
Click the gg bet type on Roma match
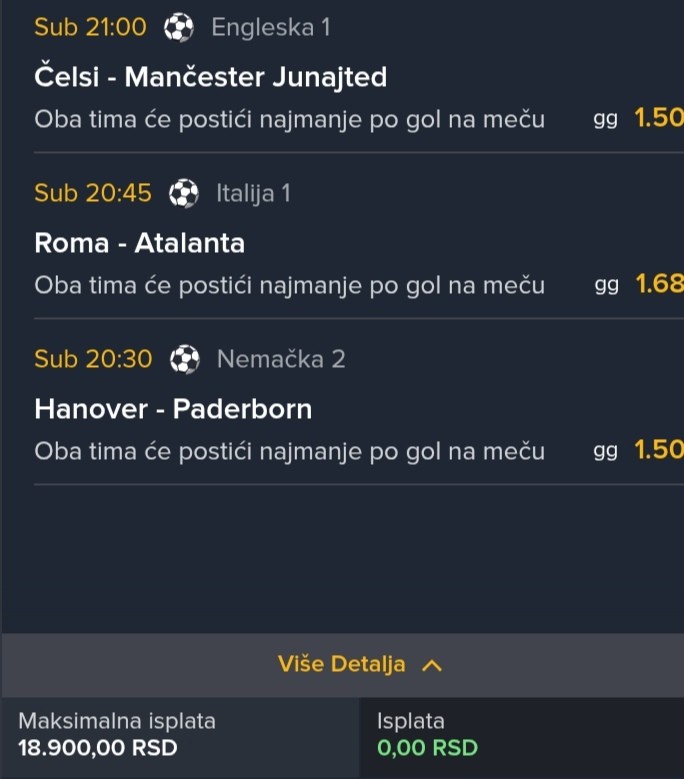tap(606, 286)
